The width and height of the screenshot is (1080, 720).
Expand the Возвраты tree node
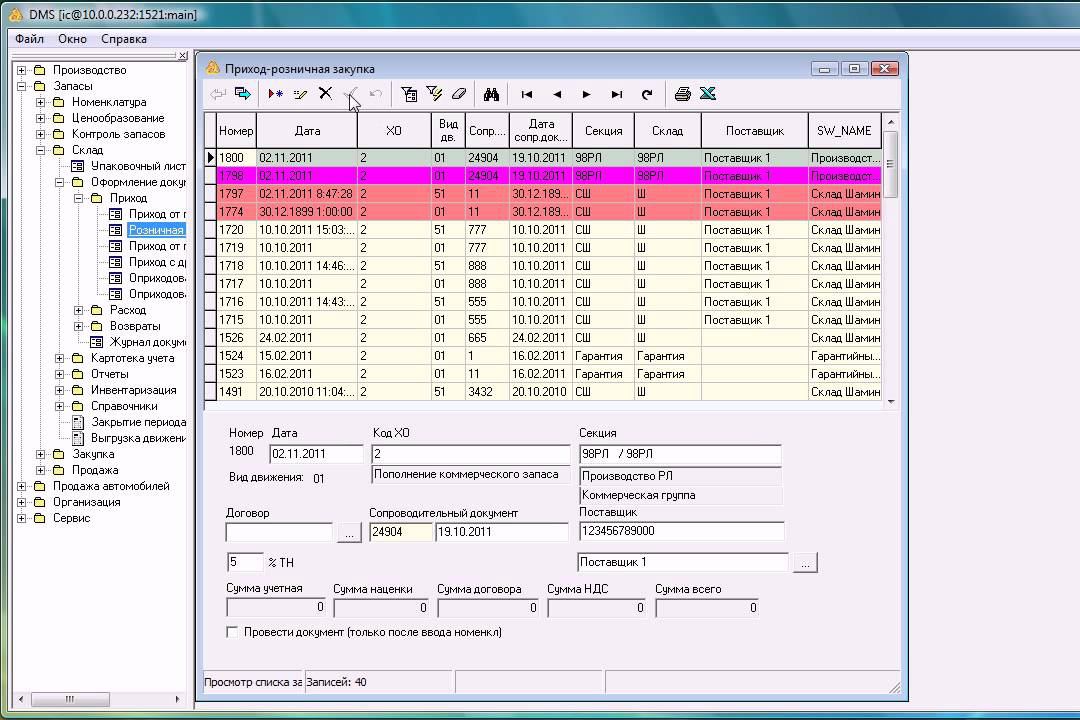(79, 326)
